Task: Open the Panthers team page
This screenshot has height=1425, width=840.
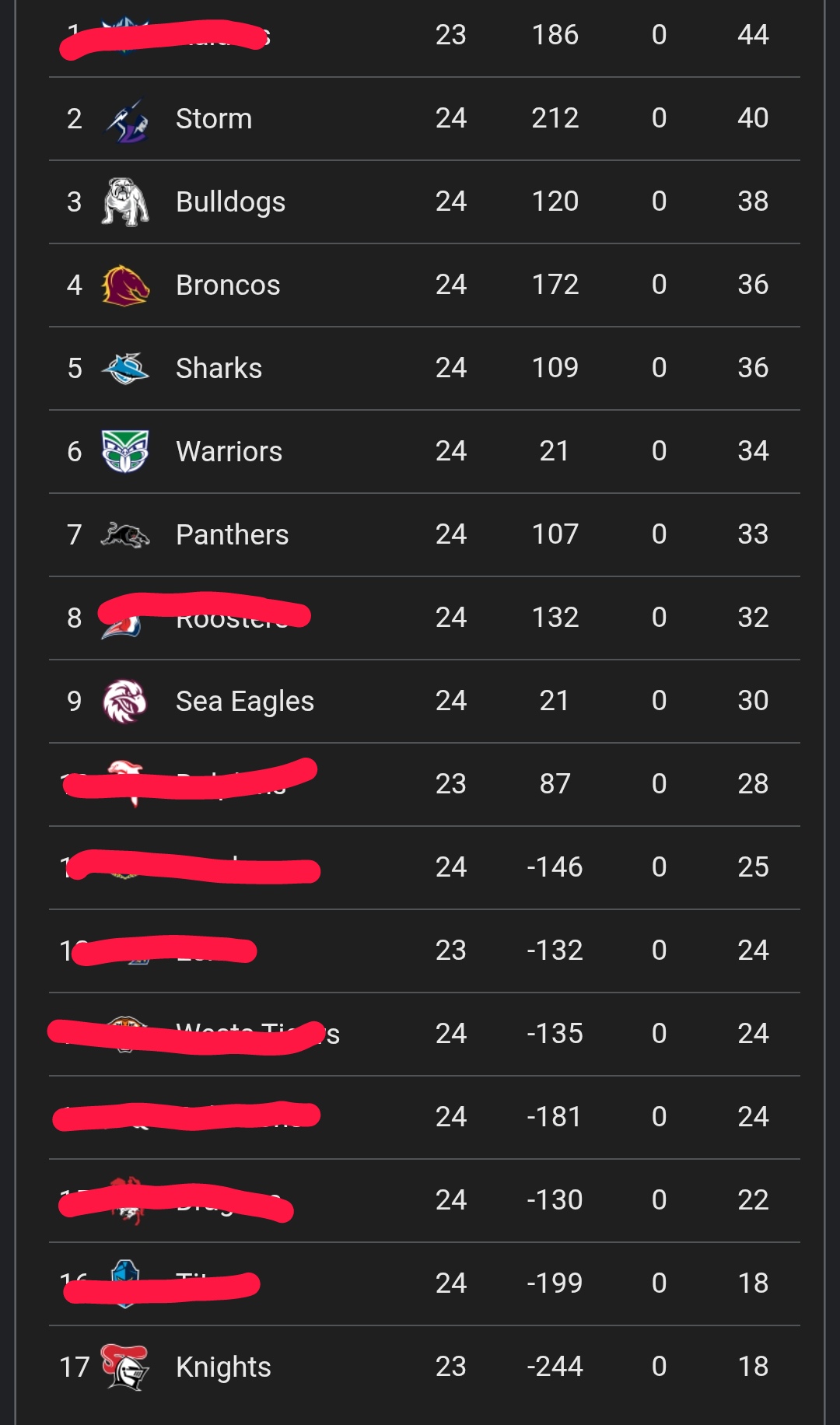Action: [x=232, y=535]
